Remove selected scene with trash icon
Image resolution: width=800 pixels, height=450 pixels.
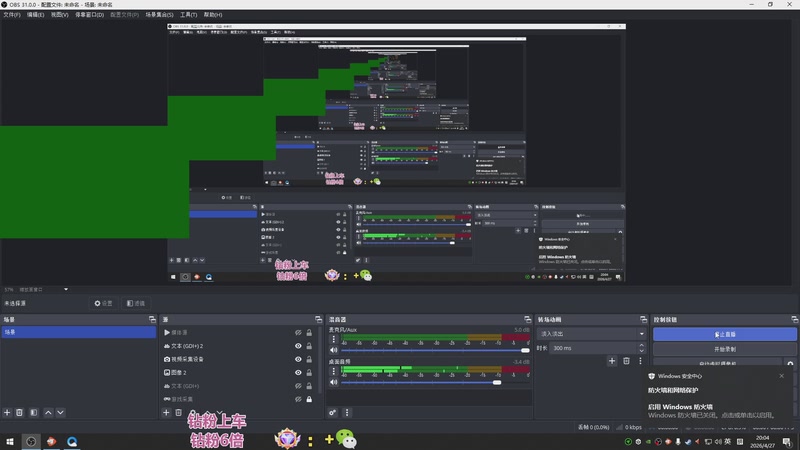click(x=19, y=412)
